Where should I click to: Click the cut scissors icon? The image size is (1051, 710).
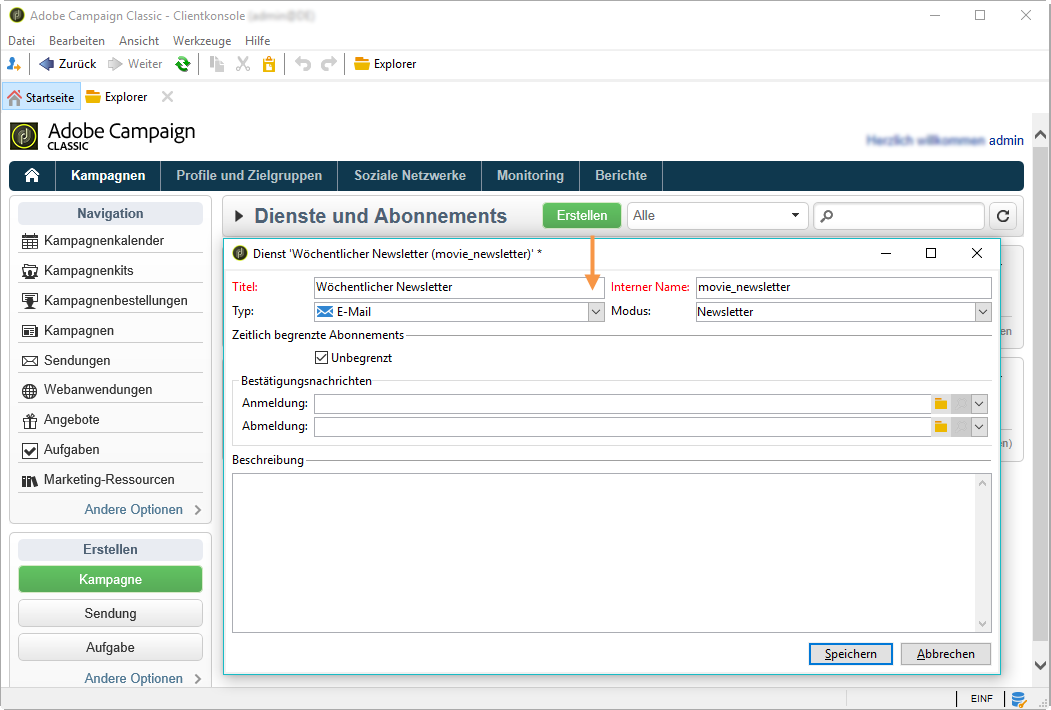tap(243, 64)
